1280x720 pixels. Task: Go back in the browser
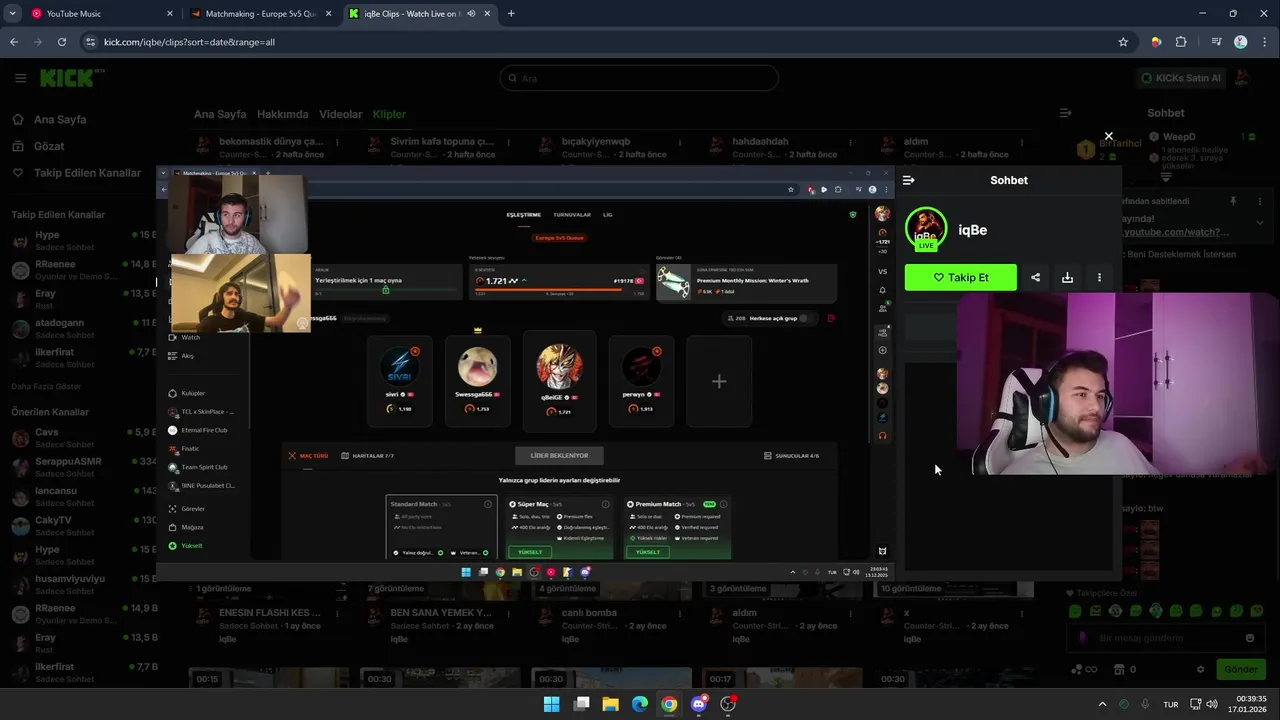click(14, 42)
